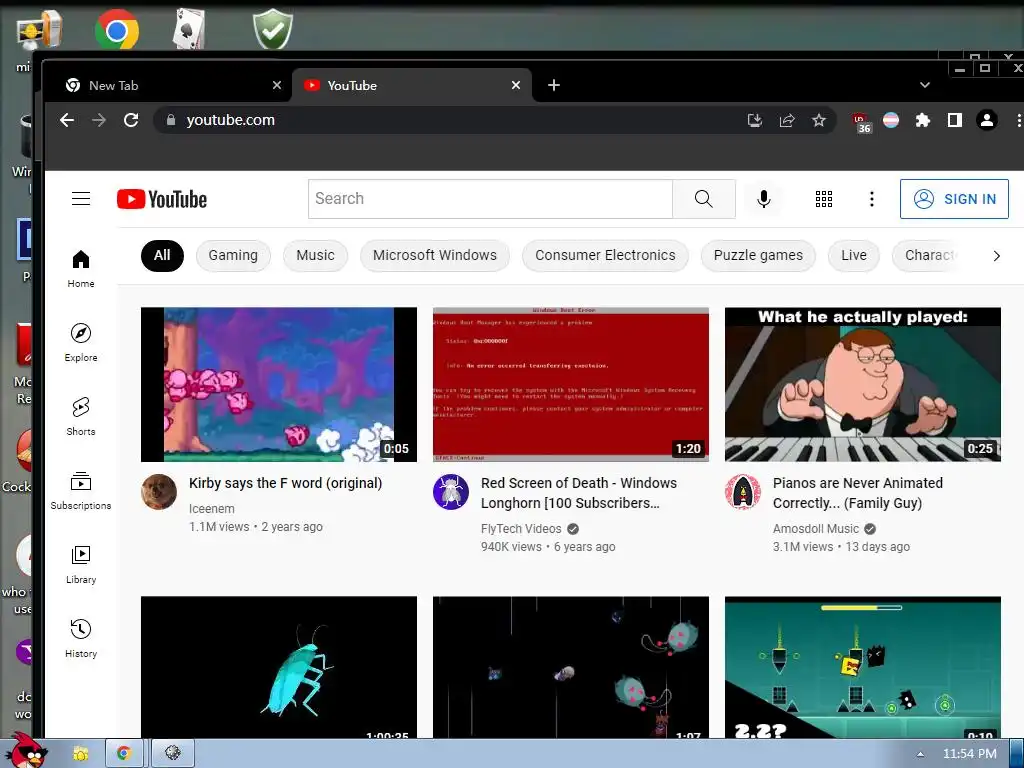Open a new tab with plus button
The image size is (1024, 768).
[554, 85]
